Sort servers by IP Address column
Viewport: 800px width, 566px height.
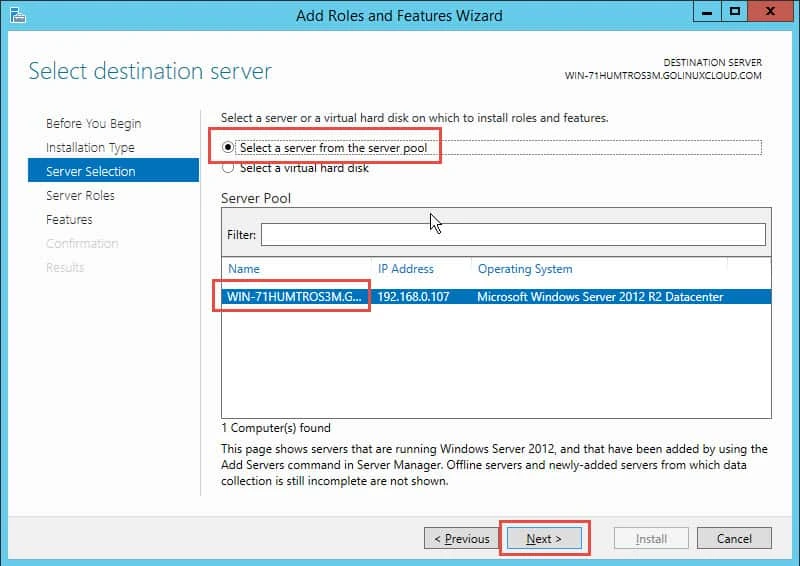(x=406, y=269)
